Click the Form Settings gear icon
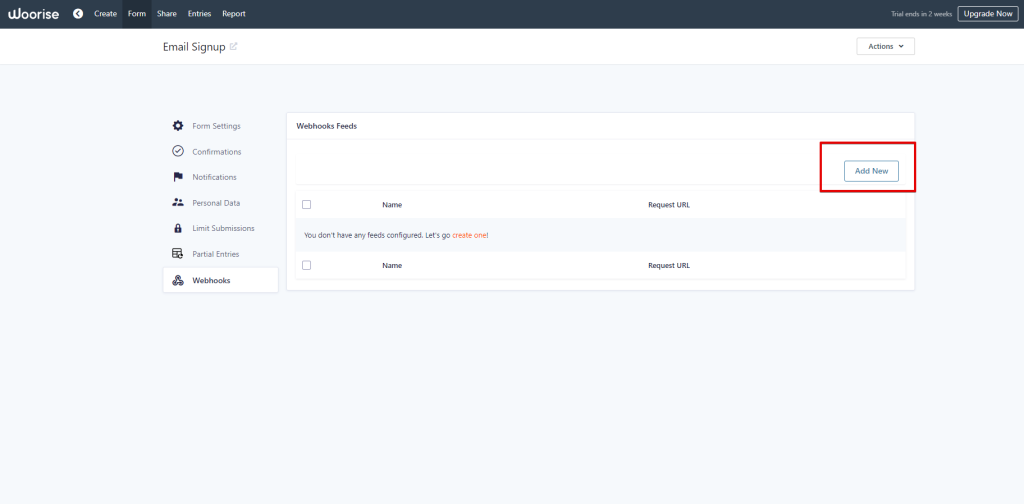Viewport: 1024px width, 504px height. pos(178,126)
